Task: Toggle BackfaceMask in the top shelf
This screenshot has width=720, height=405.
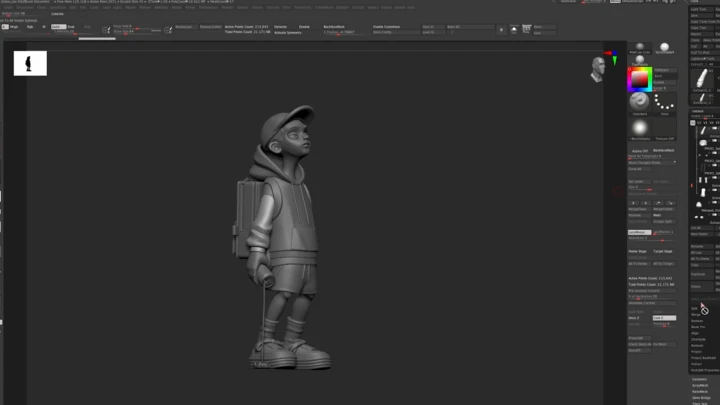Action: click(334, 27)
